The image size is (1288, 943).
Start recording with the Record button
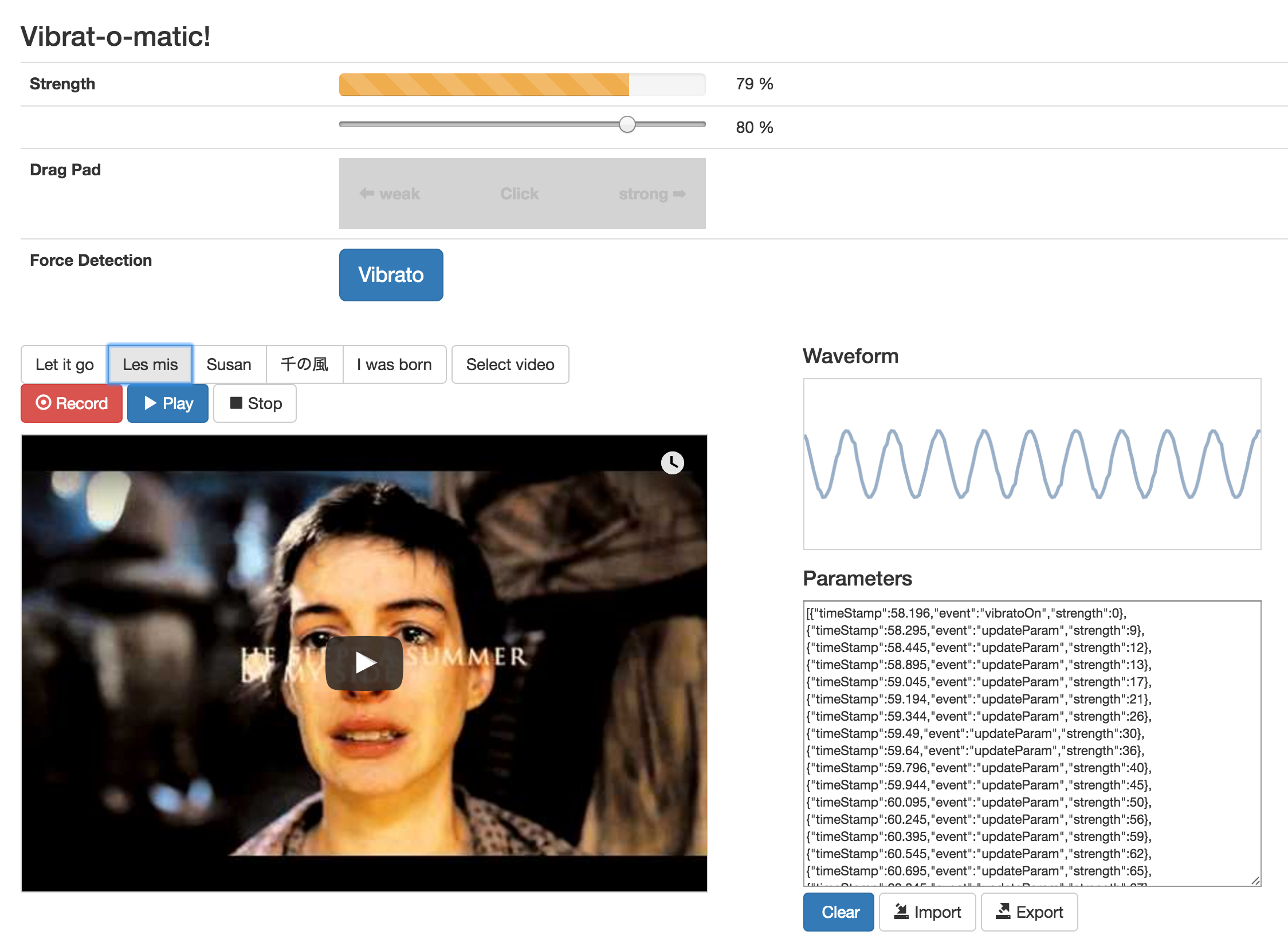(x=72, y=403)
